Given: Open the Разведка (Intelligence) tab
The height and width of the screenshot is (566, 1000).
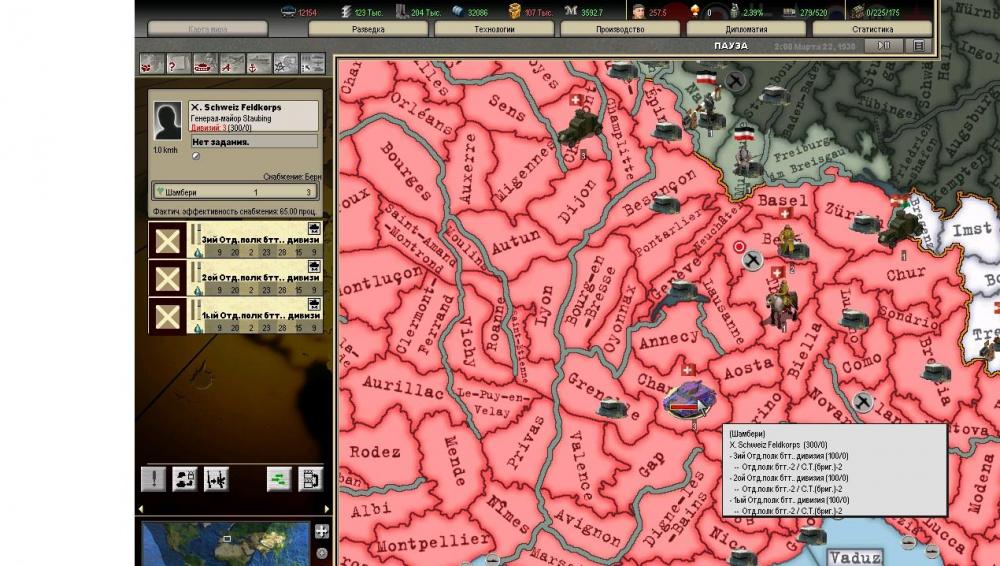Looking at the screenshot, I should pos(369,30).
